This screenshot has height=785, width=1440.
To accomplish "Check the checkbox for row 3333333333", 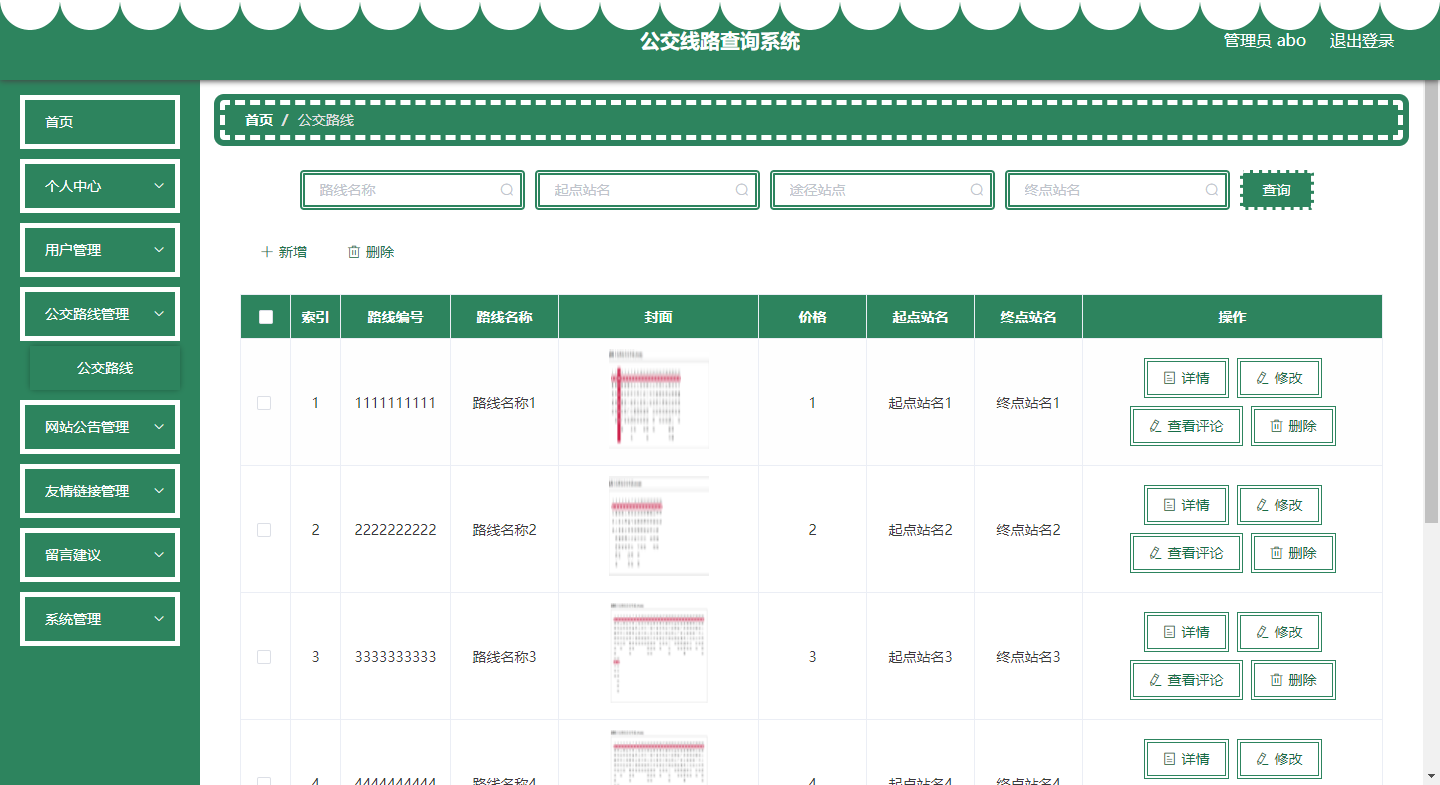I will pyautogui.click(x=264, y=657).
